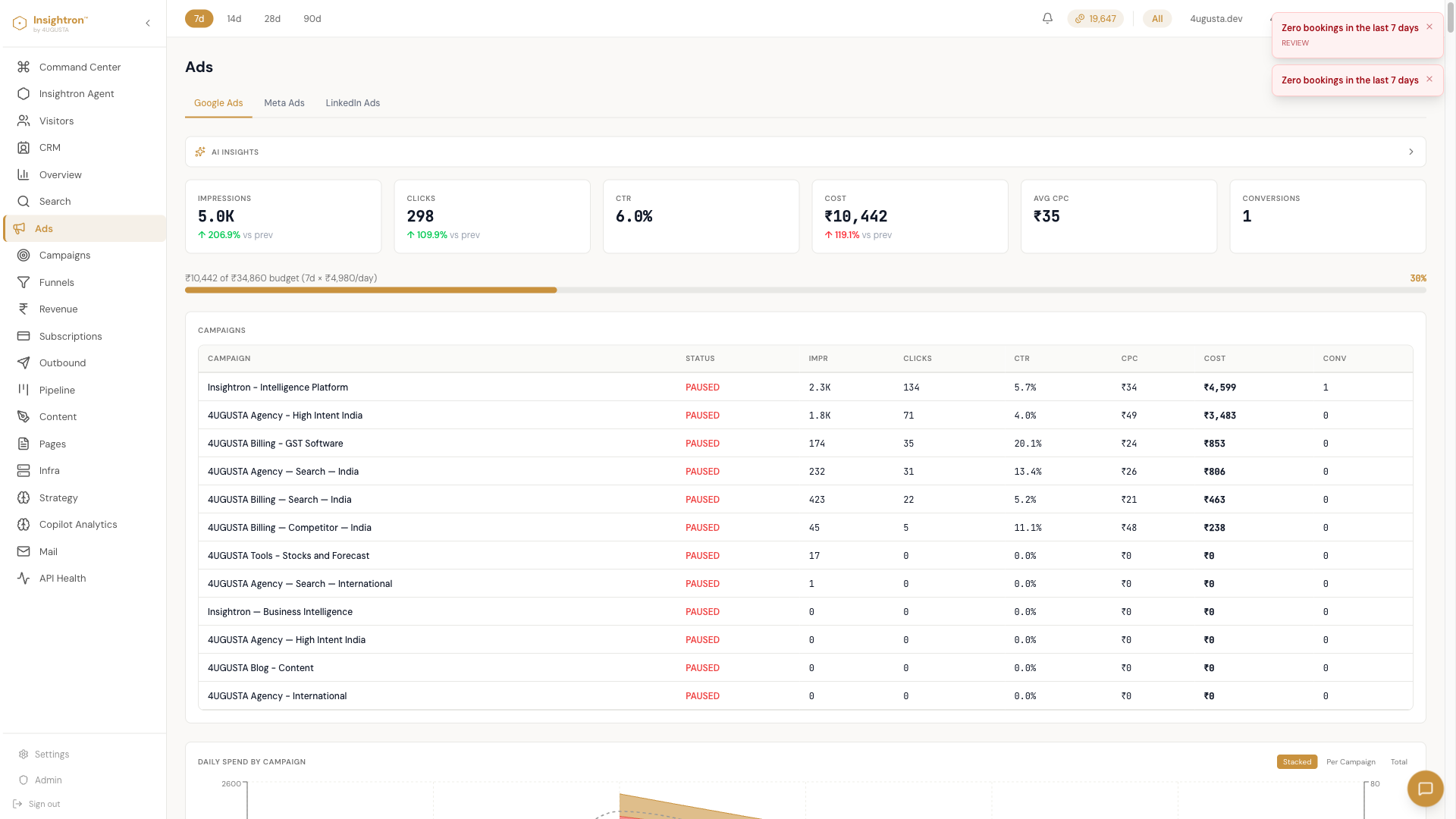Image resolution: width=1456 pixels, height=819 pixels.
Task: Expand the AI Insights panel chevron
Action: tap(1410, 152)
